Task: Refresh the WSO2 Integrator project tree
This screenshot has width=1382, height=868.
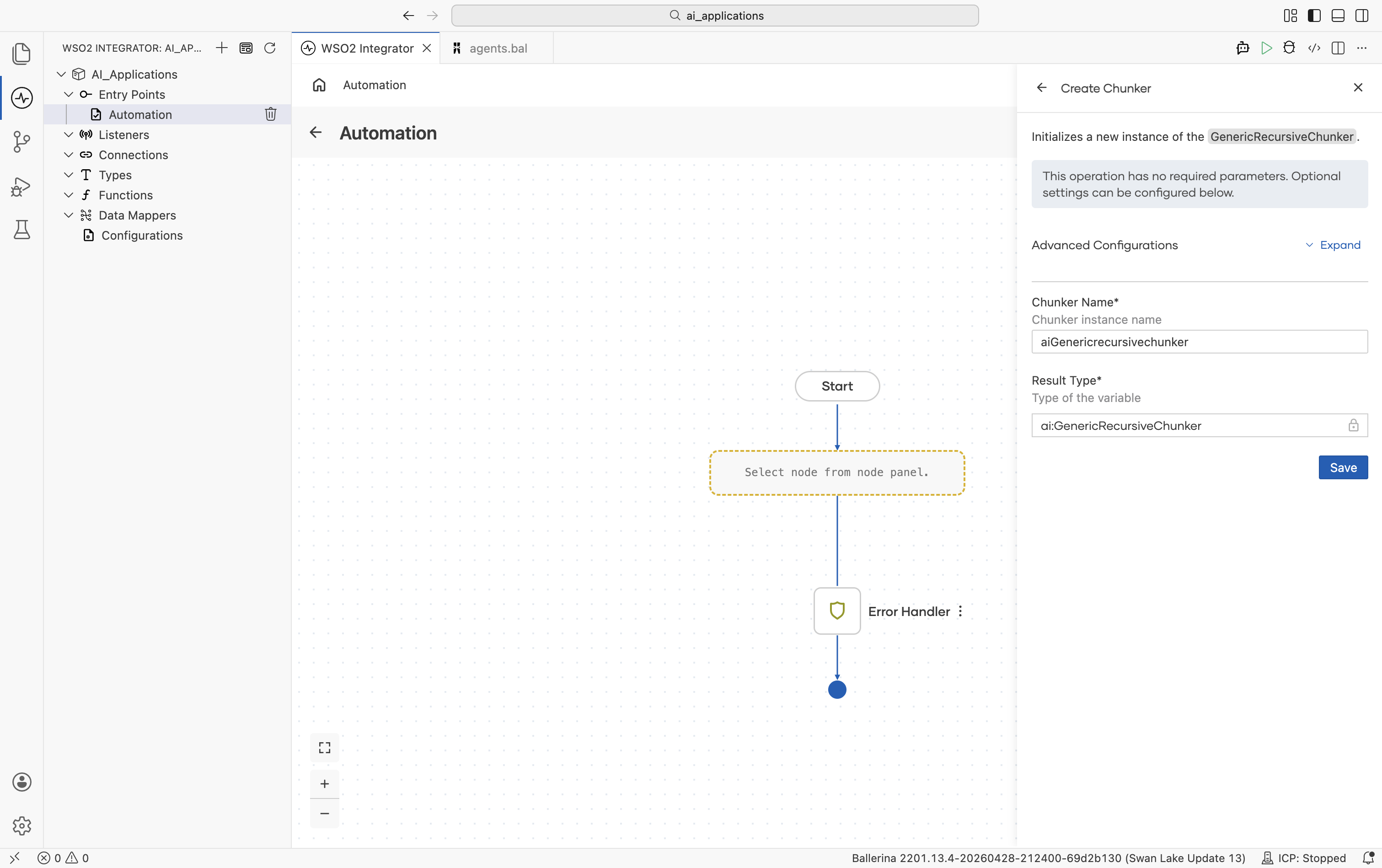Action: [x=270, y=48]
